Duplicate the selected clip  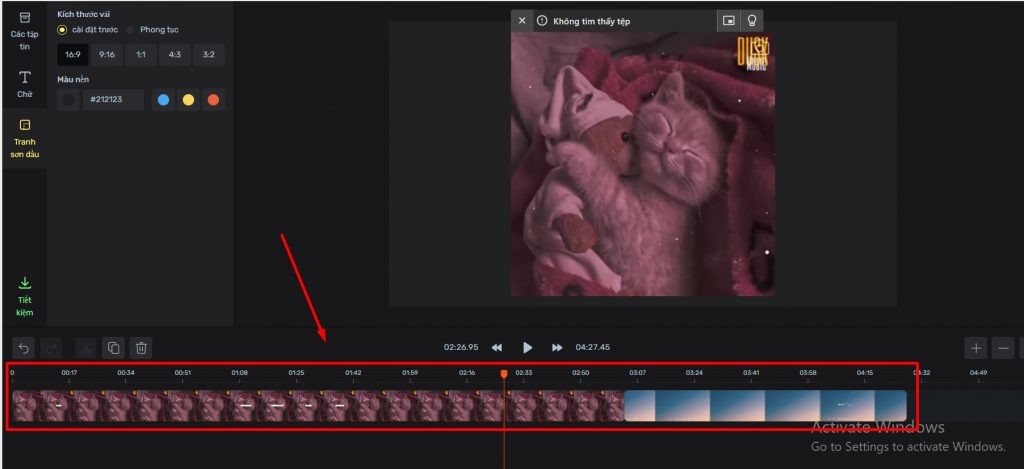113,348
